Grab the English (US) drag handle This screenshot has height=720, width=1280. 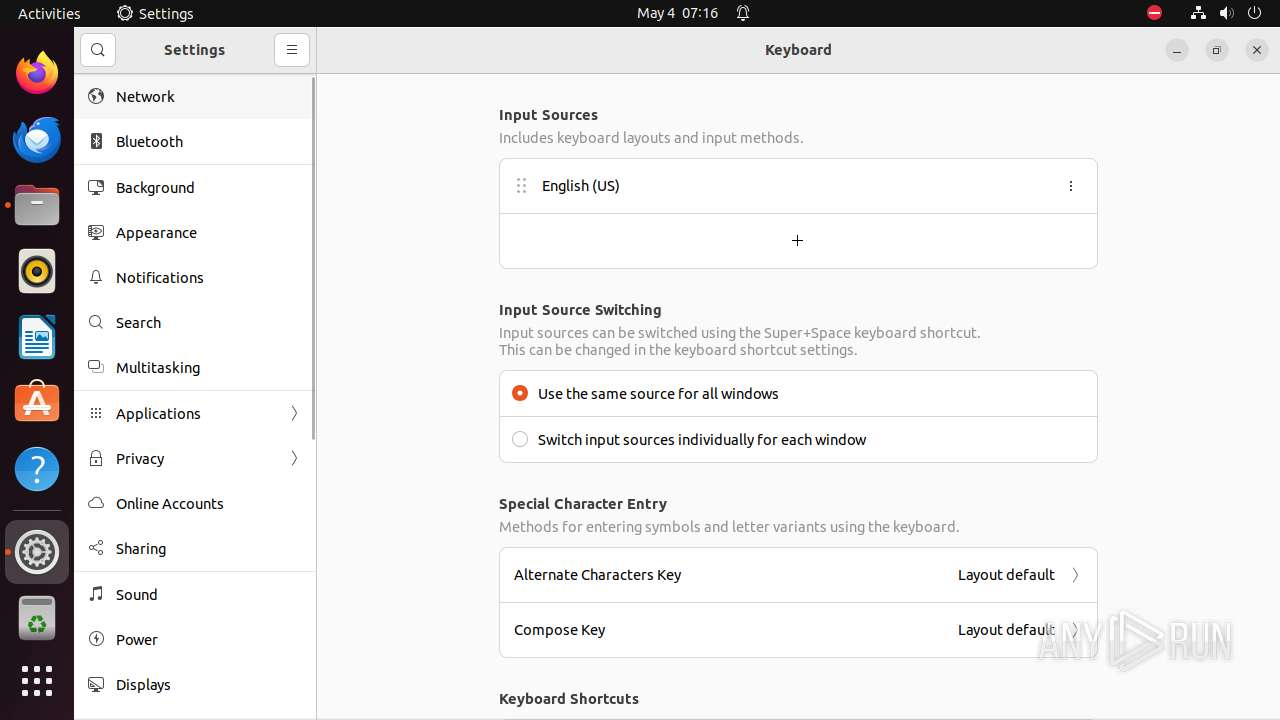coord(521,186)
